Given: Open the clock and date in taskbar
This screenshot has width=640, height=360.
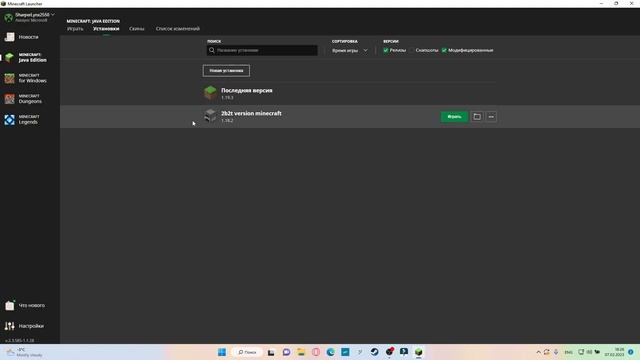Looking at the screenshot, I should [x=614, y=352].
